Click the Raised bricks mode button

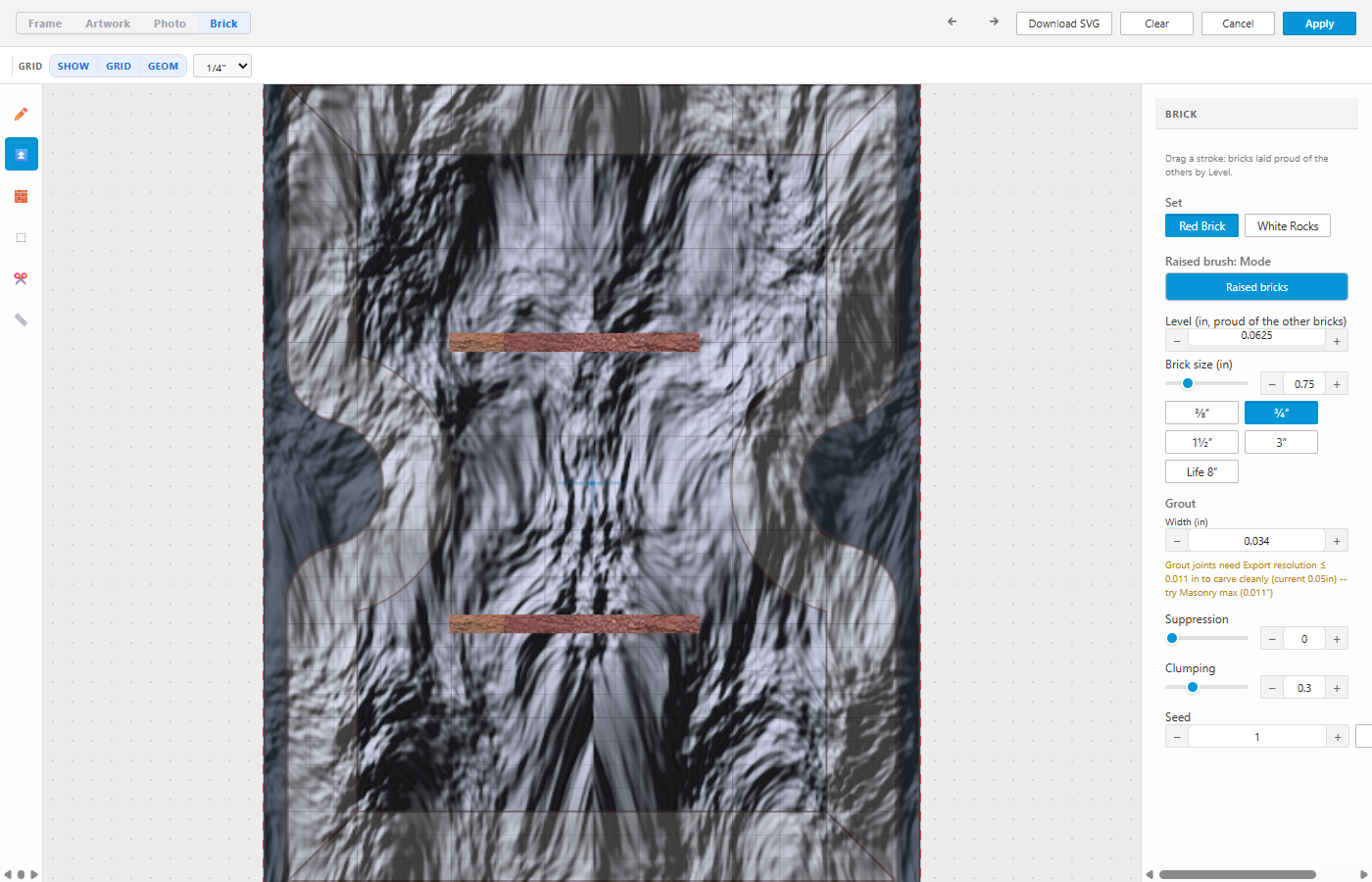pos(1256,287)
